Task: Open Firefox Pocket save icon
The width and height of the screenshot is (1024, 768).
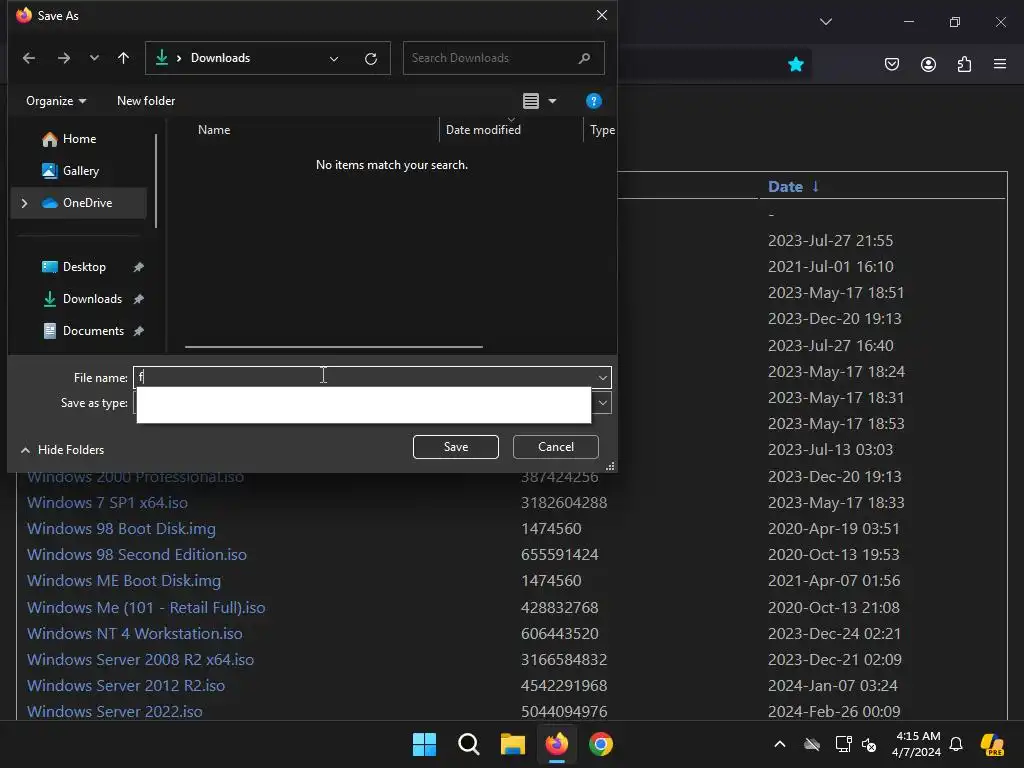Action: tap(891, 64)
